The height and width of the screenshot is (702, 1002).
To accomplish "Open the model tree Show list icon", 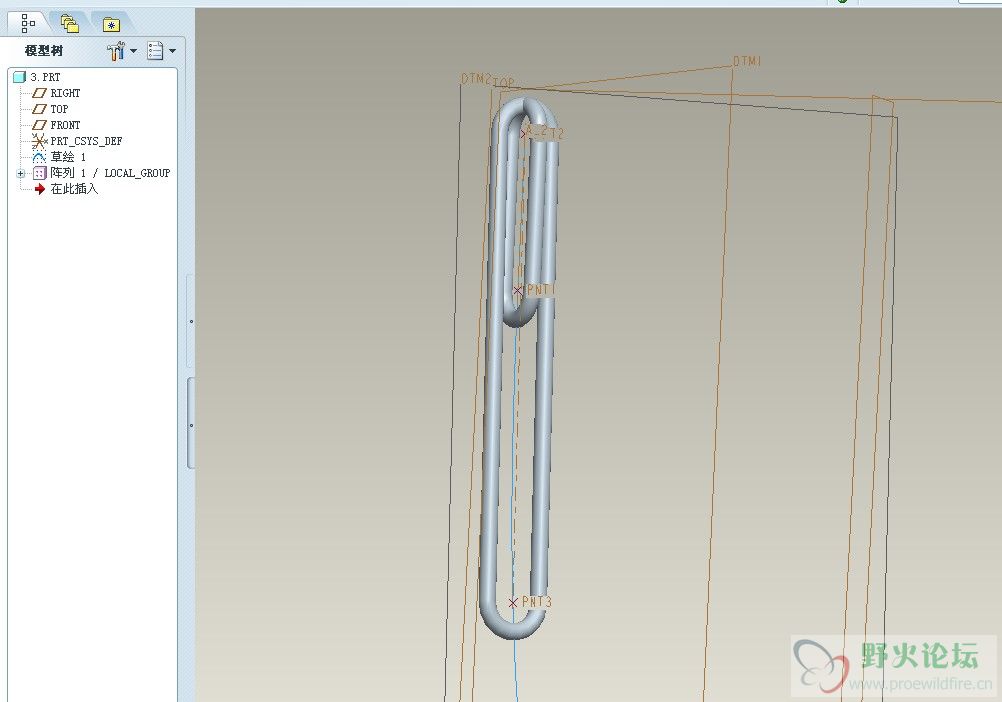I will [155, 50].
